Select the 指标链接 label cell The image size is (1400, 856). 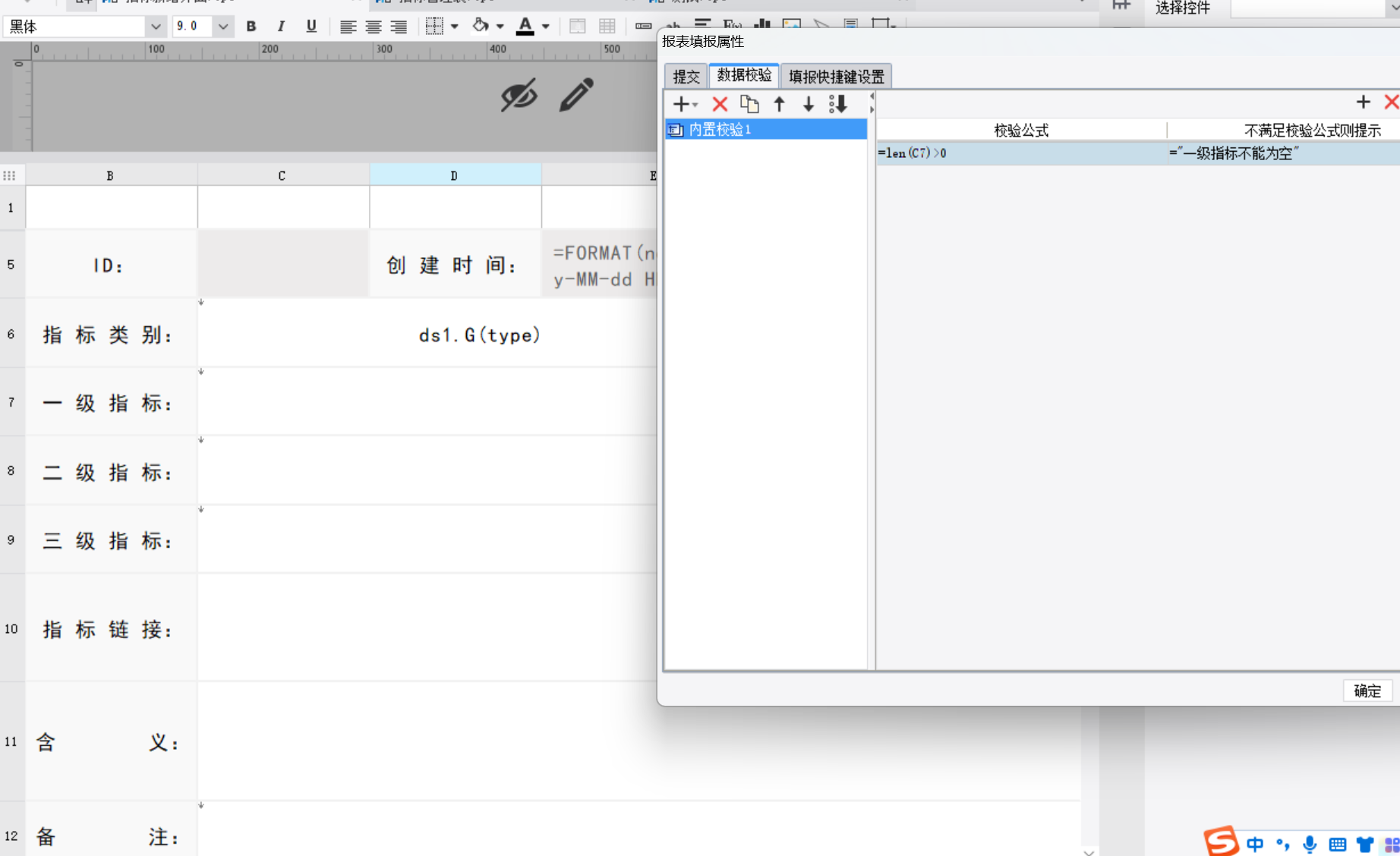click(111, 628)
